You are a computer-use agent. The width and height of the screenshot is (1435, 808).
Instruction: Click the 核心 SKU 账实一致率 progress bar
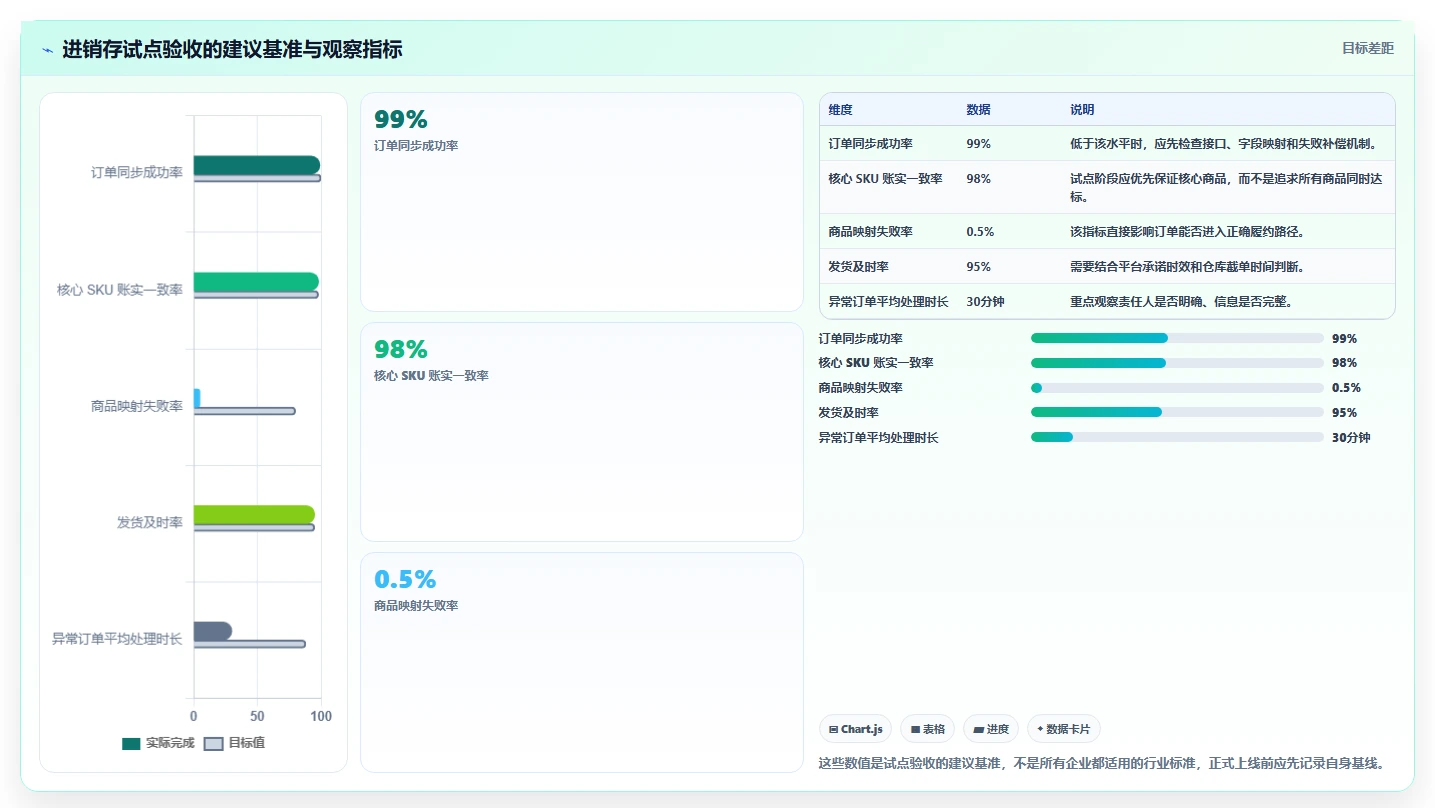tap(1177, 363)
